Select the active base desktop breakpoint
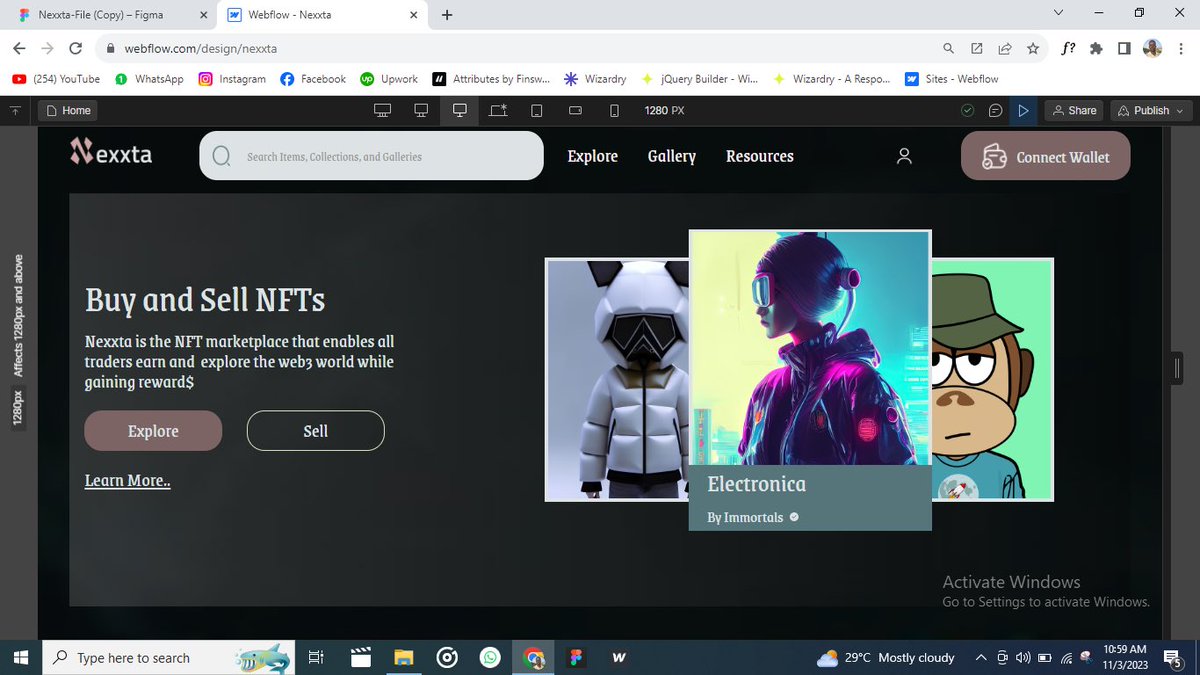This screenshot has width=1200, height=675. [x=460, y=110]
